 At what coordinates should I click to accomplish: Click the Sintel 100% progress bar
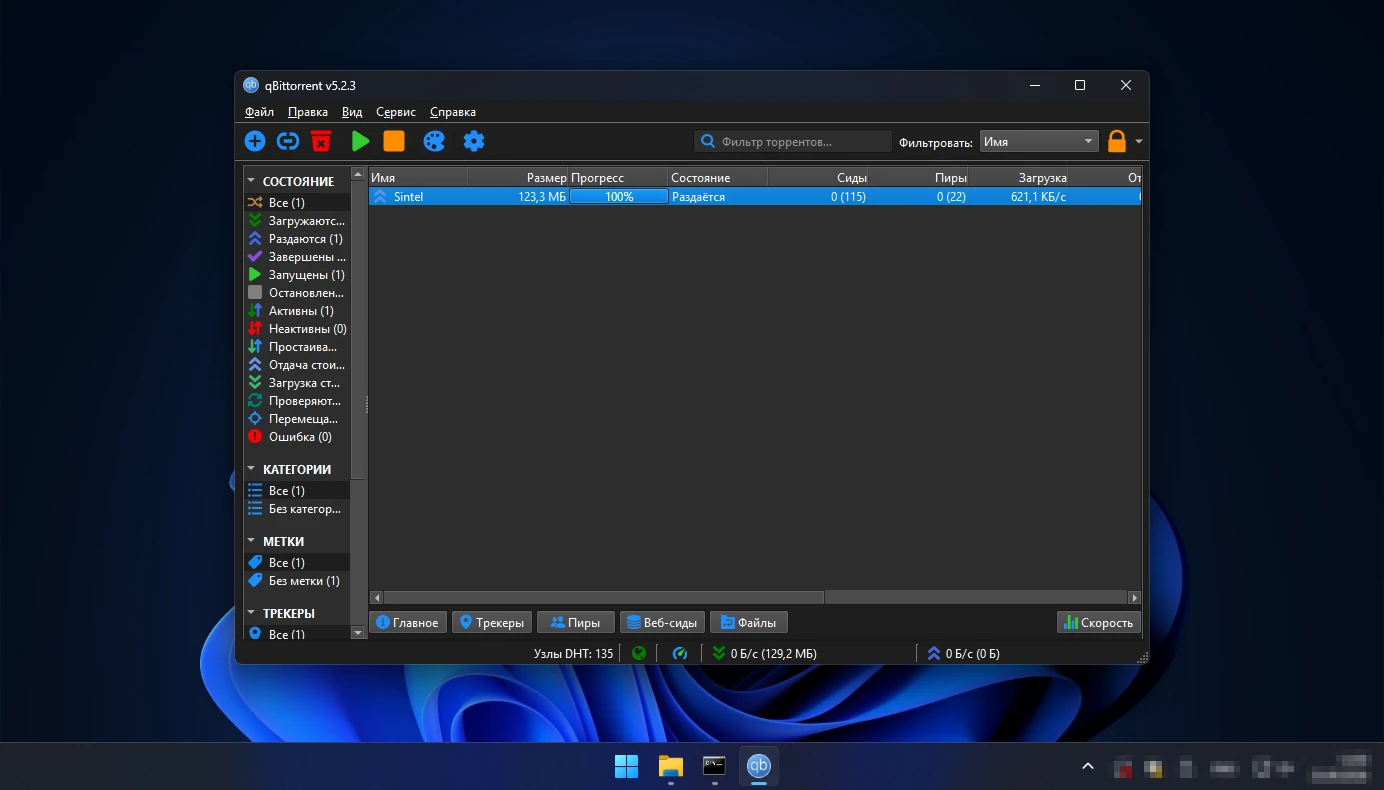tap(619, 197)
